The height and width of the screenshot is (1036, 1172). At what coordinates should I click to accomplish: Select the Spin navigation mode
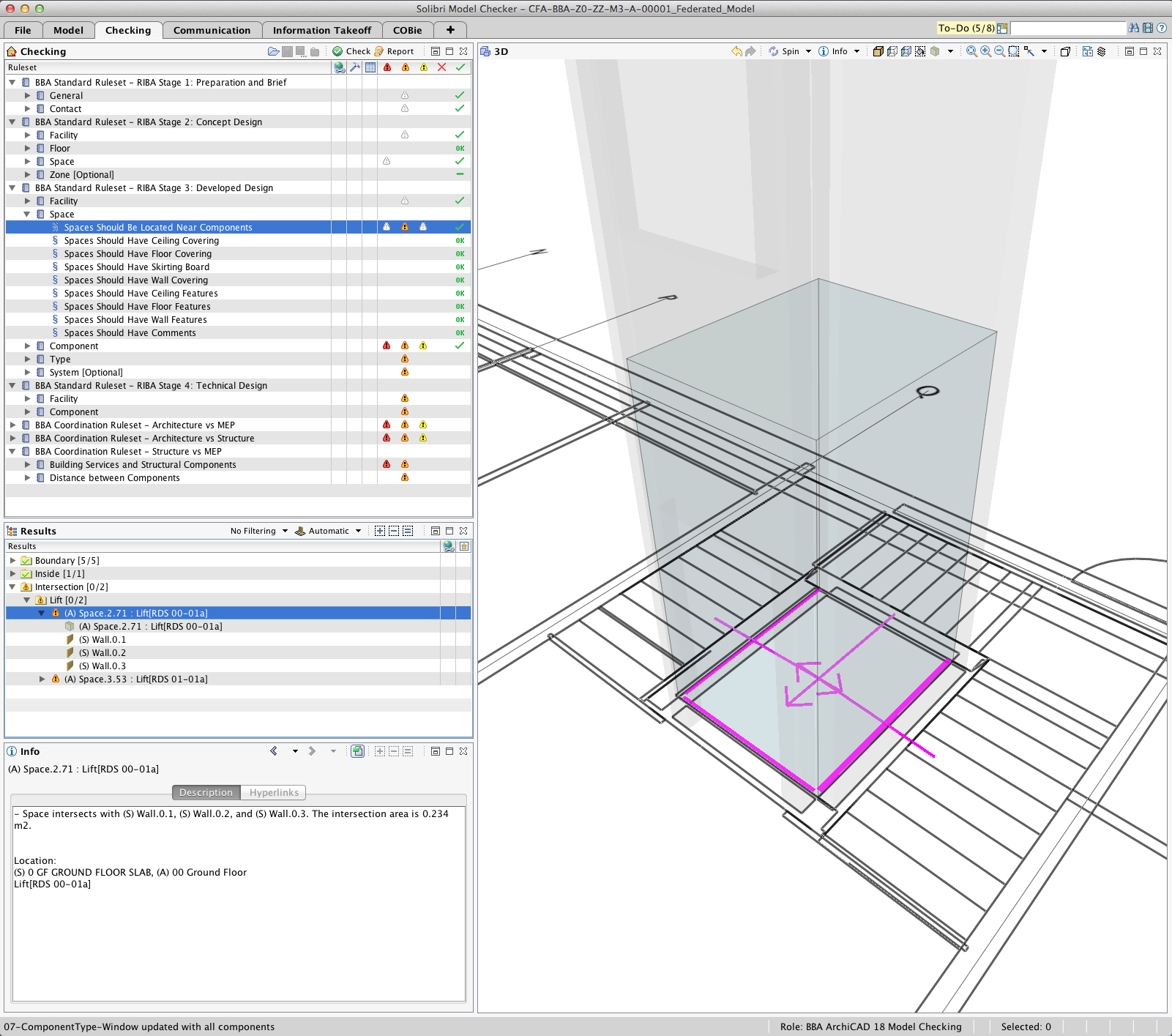click(x=783, y=51)
